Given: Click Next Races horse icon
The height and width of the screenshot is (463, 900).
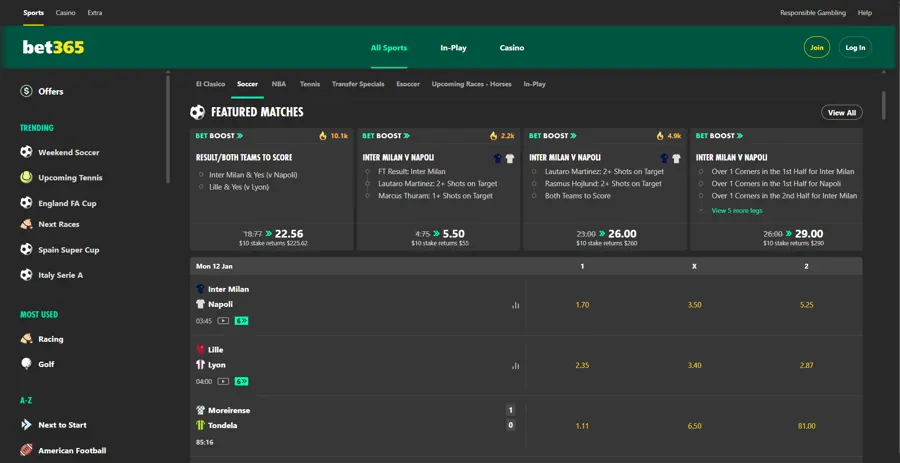Looking at the screenshot, I should (x=26, y=224).
